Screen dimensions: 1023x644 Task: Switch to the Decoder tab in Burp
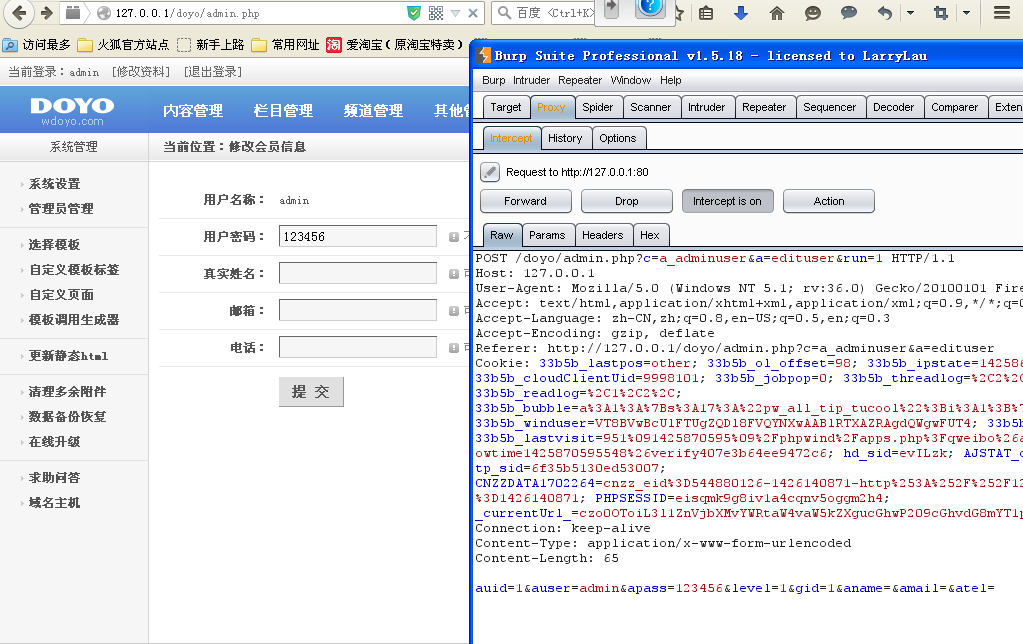point(893,107)
